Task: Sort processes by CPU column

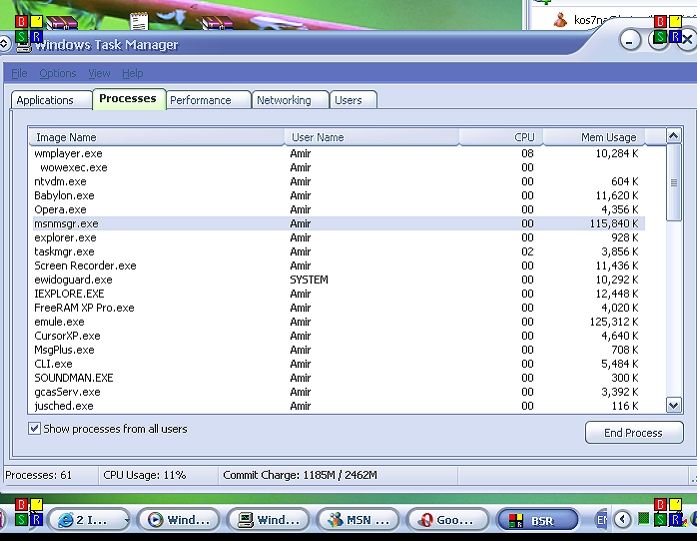Action: tap(501, 137)
